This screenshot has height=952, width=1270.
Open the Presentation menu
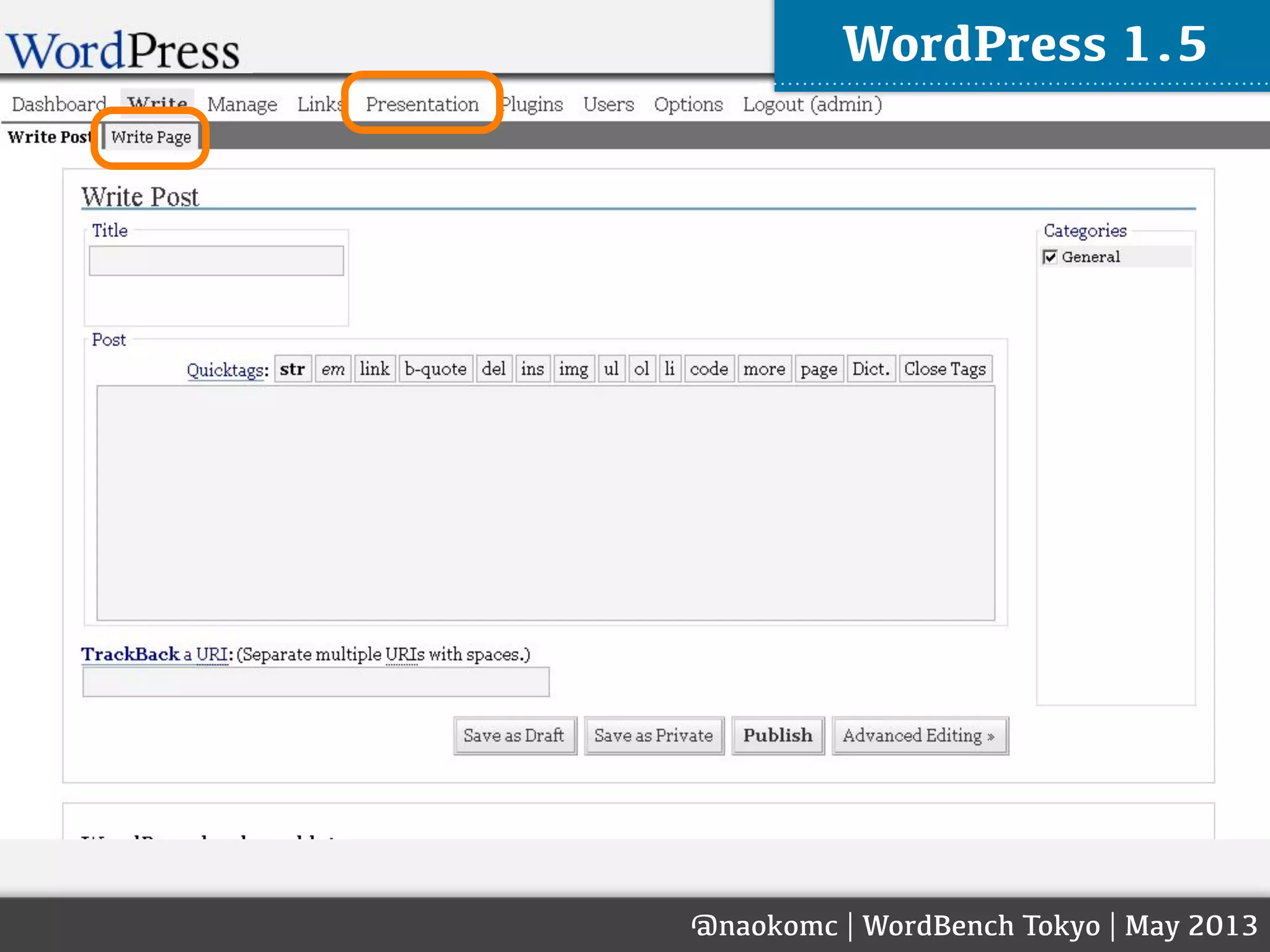(x=422, y=104)
